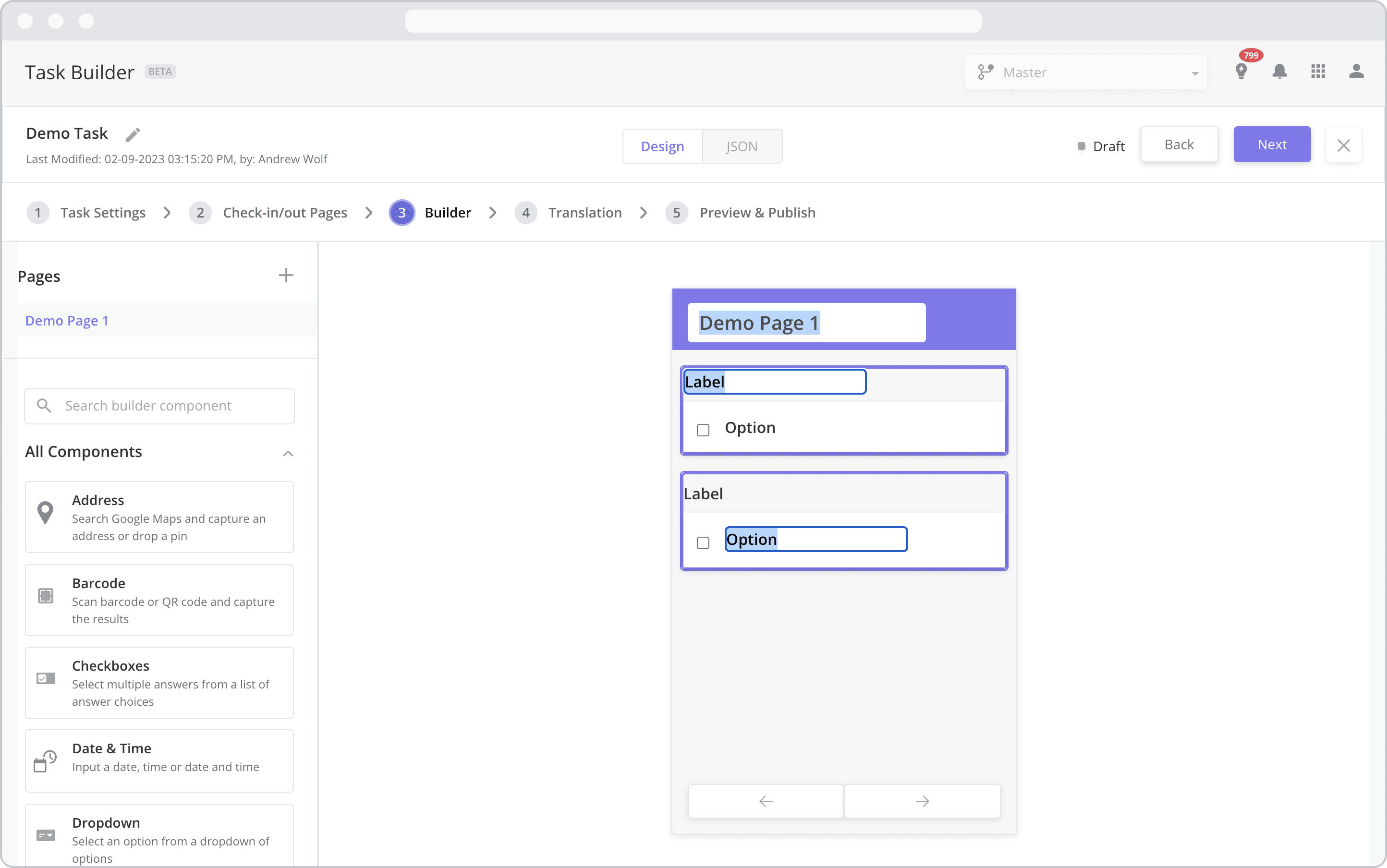Click the Demo Page 1 title input

coord(806,323)
